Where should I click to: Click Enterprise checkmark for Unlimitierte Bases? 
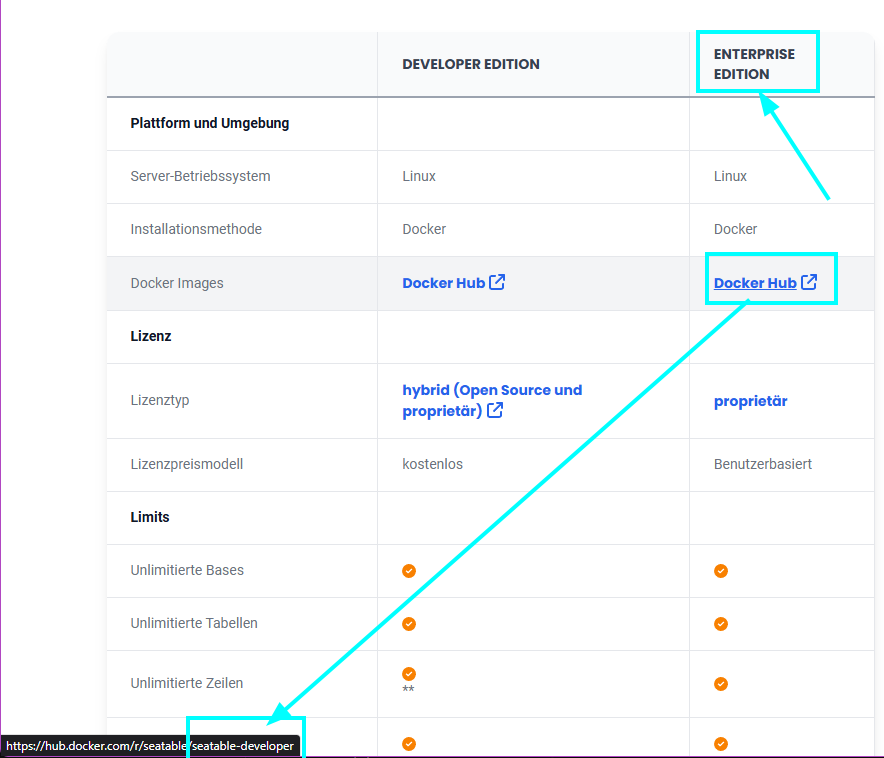click(721, 571)
